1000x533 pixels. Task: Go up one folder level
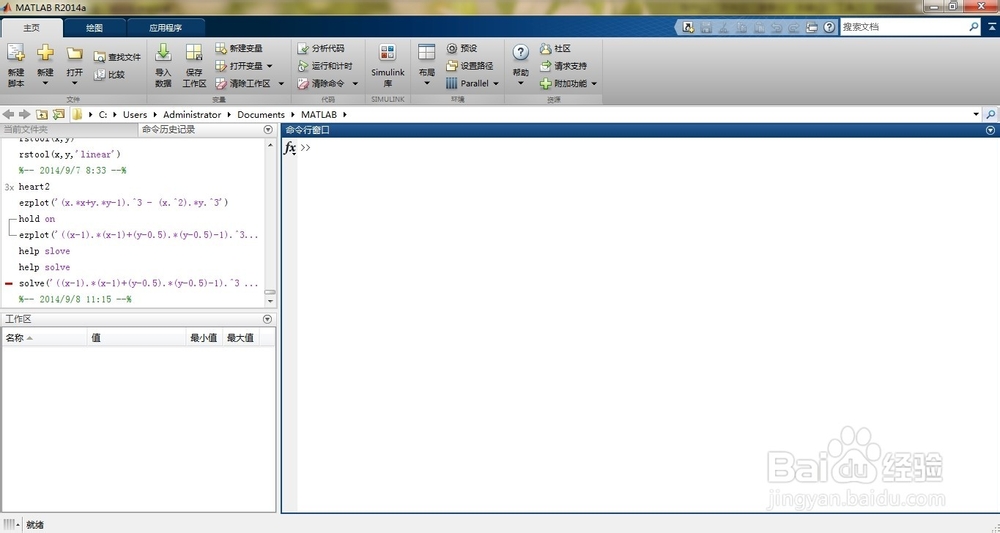(x=41, y=114)
